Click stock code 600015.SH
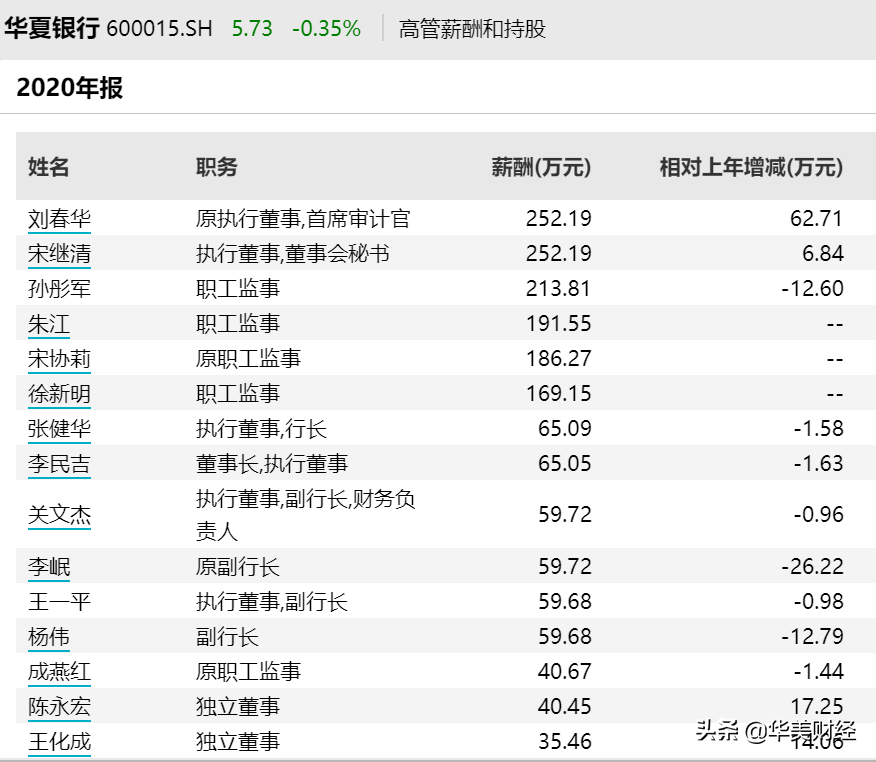 click(159, 28)
